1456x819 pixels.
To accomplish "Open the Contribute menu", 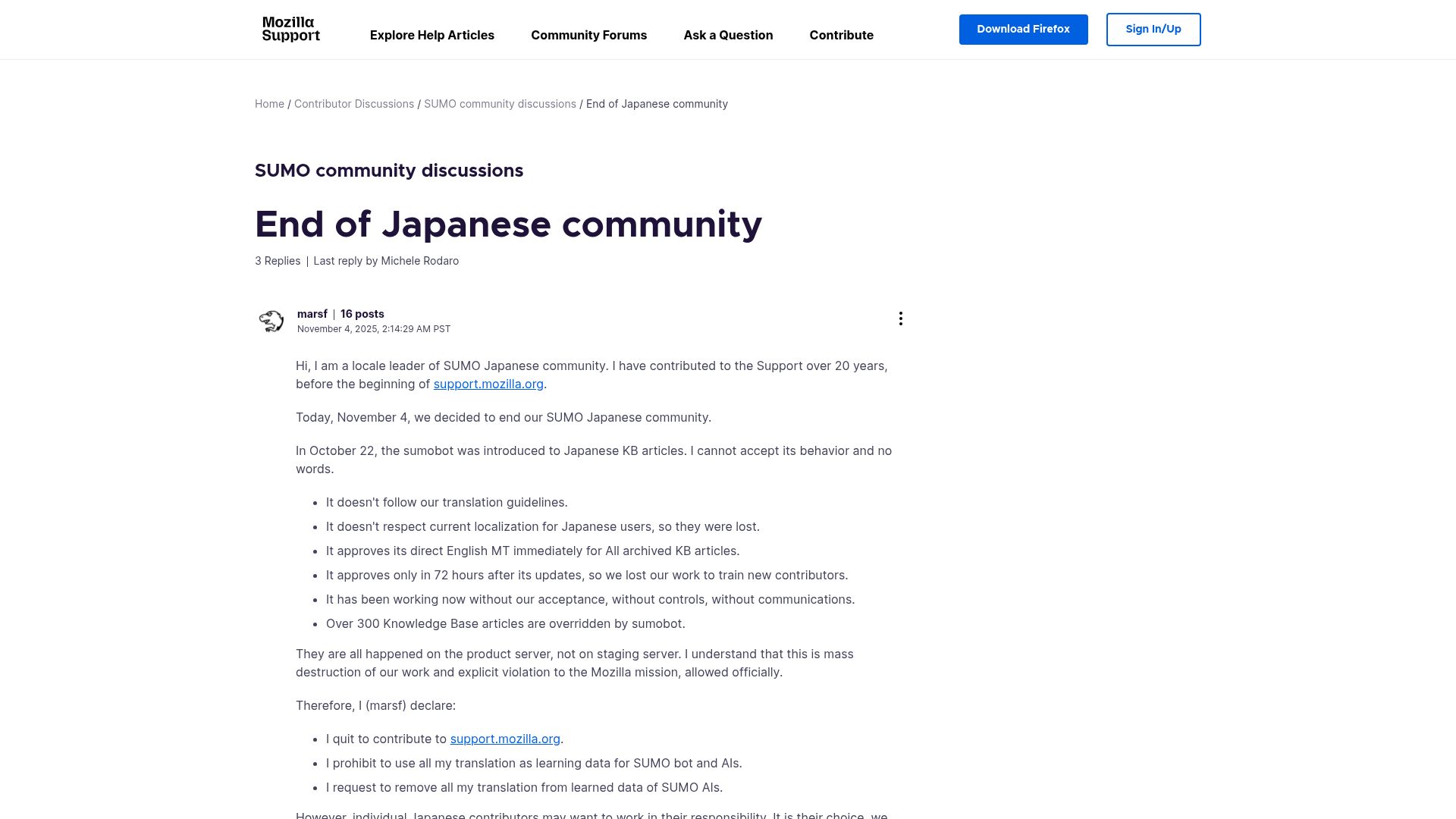I will click(841, 35).
